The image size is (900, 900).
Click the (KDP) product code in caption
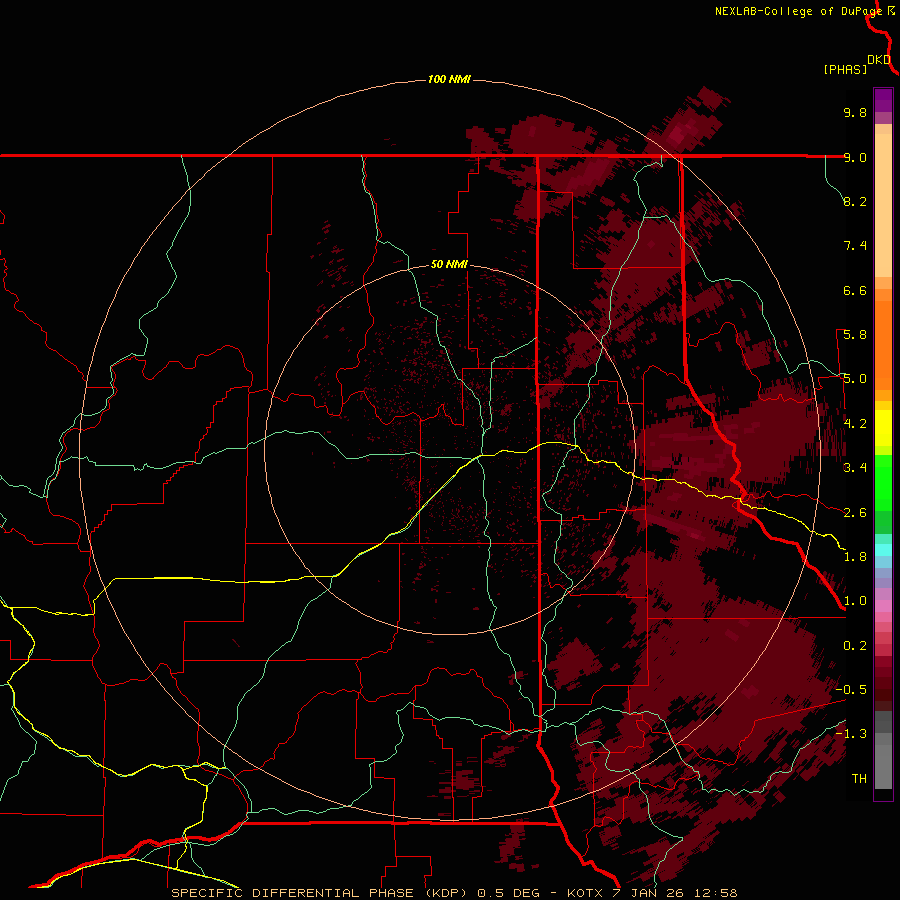click(x=448, y=893)
